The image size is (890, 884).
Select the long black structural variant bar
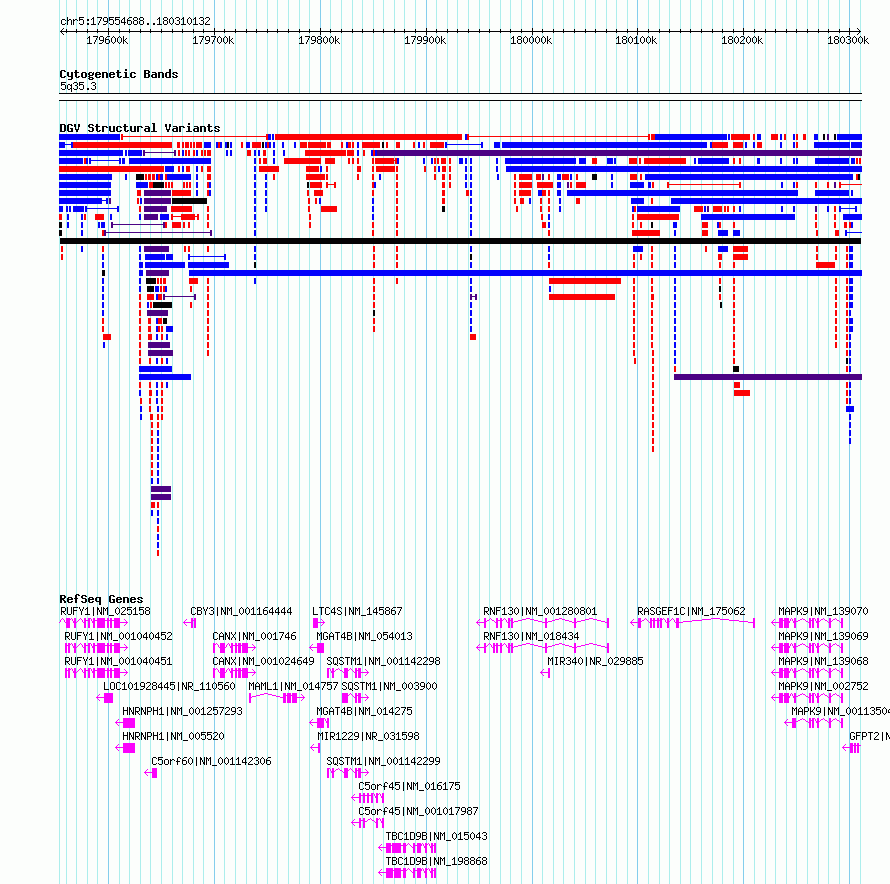click(460, 241)
